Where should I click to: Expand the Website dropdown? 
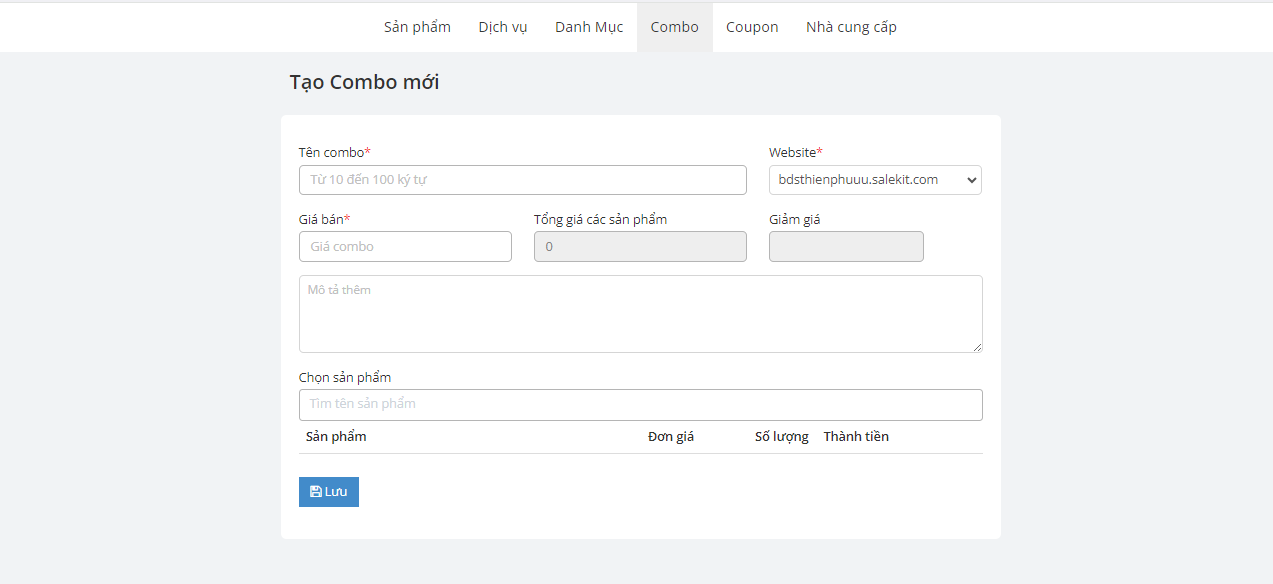tap(875, 180)
